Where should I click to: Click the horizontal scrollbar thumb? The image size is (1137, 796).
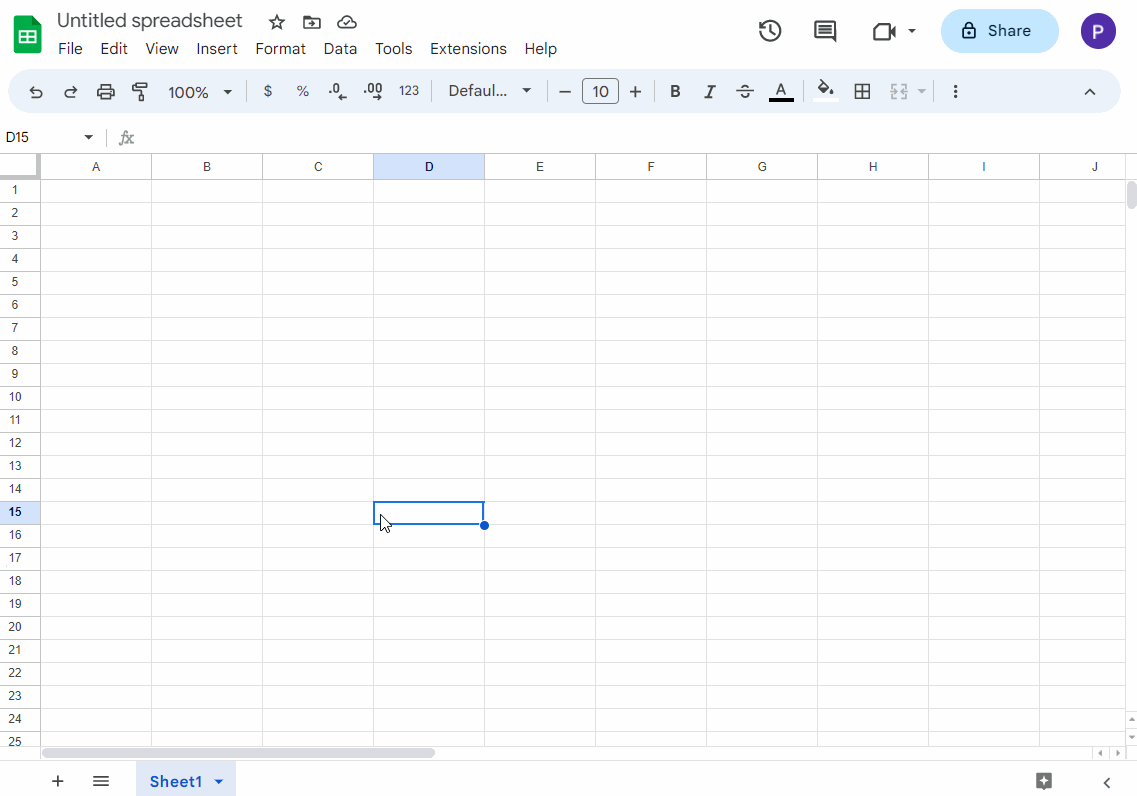(239, 753)
